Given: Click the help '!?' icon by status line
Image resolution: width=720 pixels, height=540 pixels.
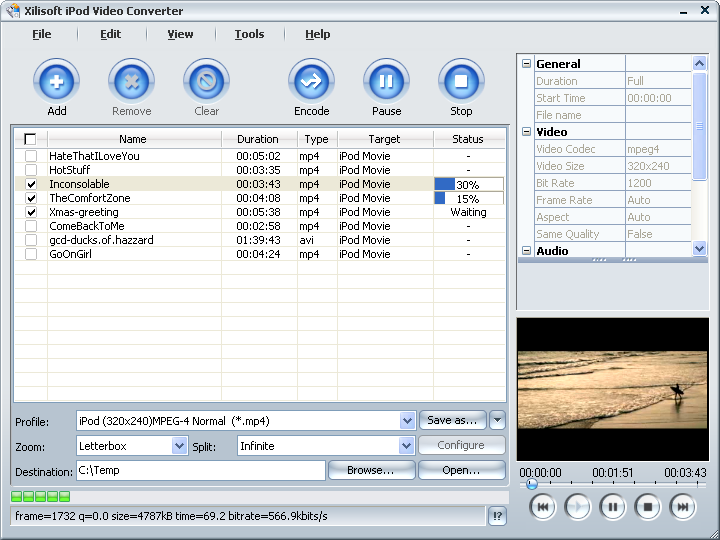Looking at the screenshot, I should pos(497,516).
